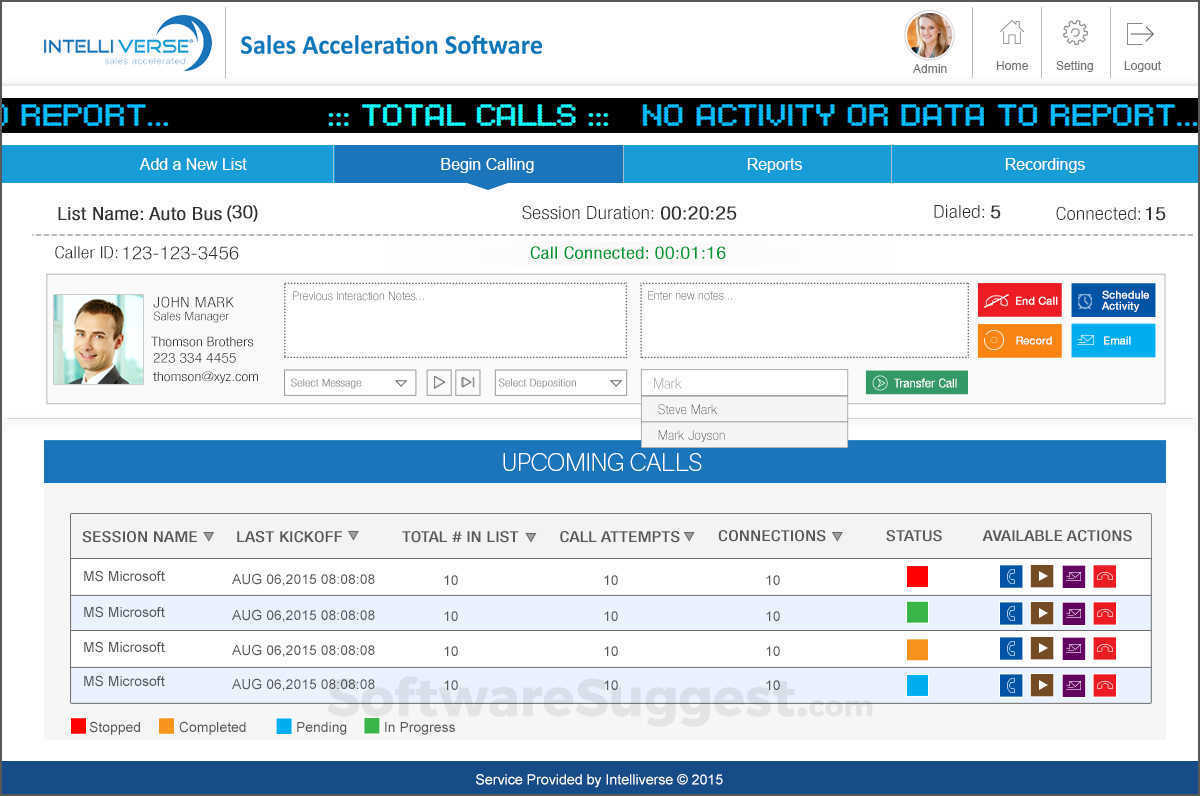Click red hang-up icon in fourth row
The height and width of the screenshot is (796, 1200).
click(1104, 685)
